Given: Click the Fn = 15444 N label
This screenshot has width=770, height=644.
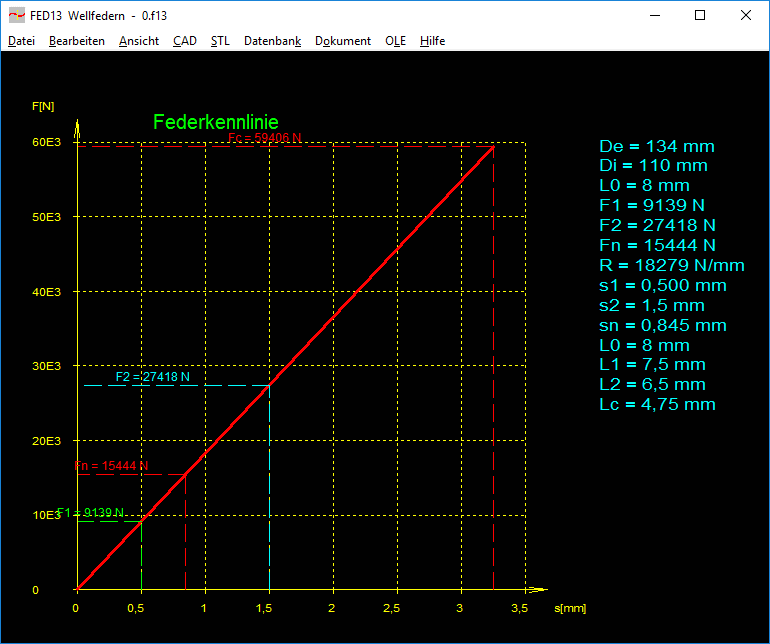Looking at the screenshot, I should [x=112, y=466].
